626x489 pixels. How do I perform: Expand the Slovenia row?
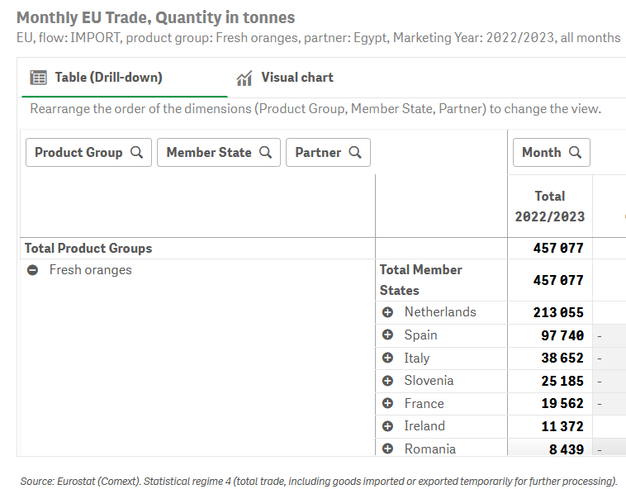(x=388, y=381)
